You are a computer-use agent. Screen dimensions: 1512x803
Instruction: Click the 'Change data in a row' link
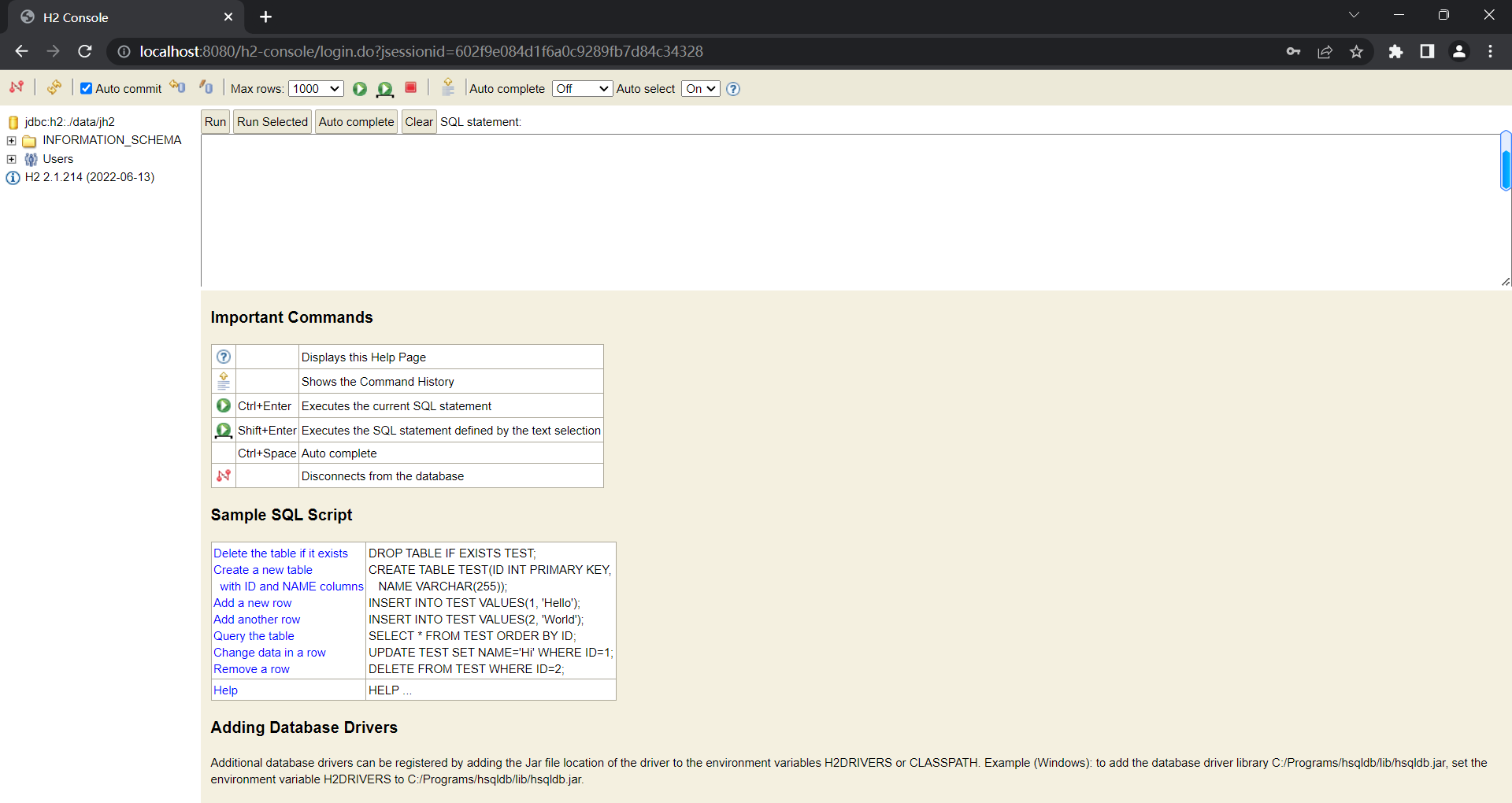269,653
